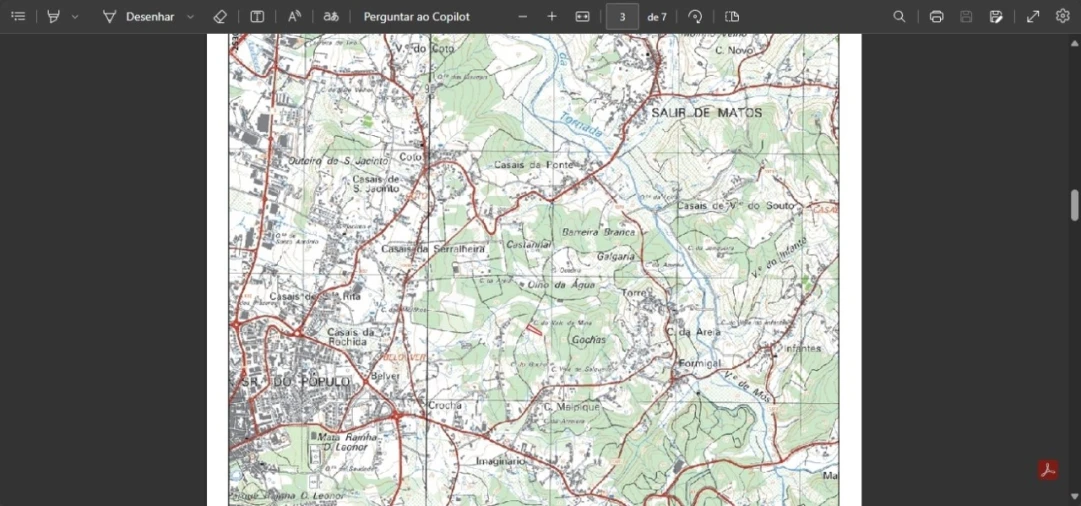Zoom out with the minus button

[523, 17]
